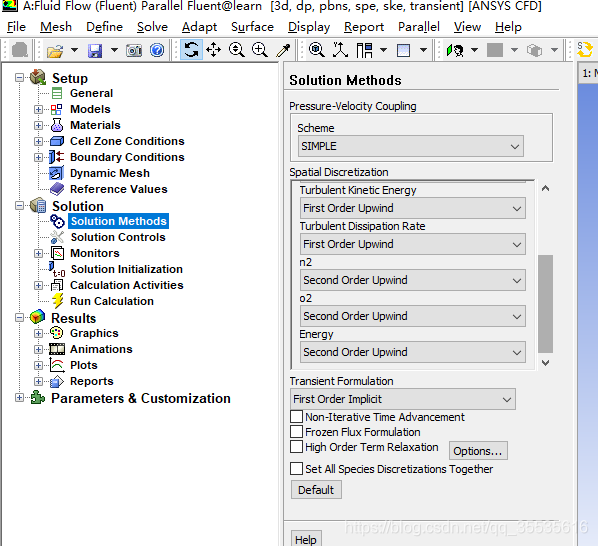598x546 pixels.
Task: Click scroll up arrow of discretization list
Action: pyautogui.click(x=545, y=188)
